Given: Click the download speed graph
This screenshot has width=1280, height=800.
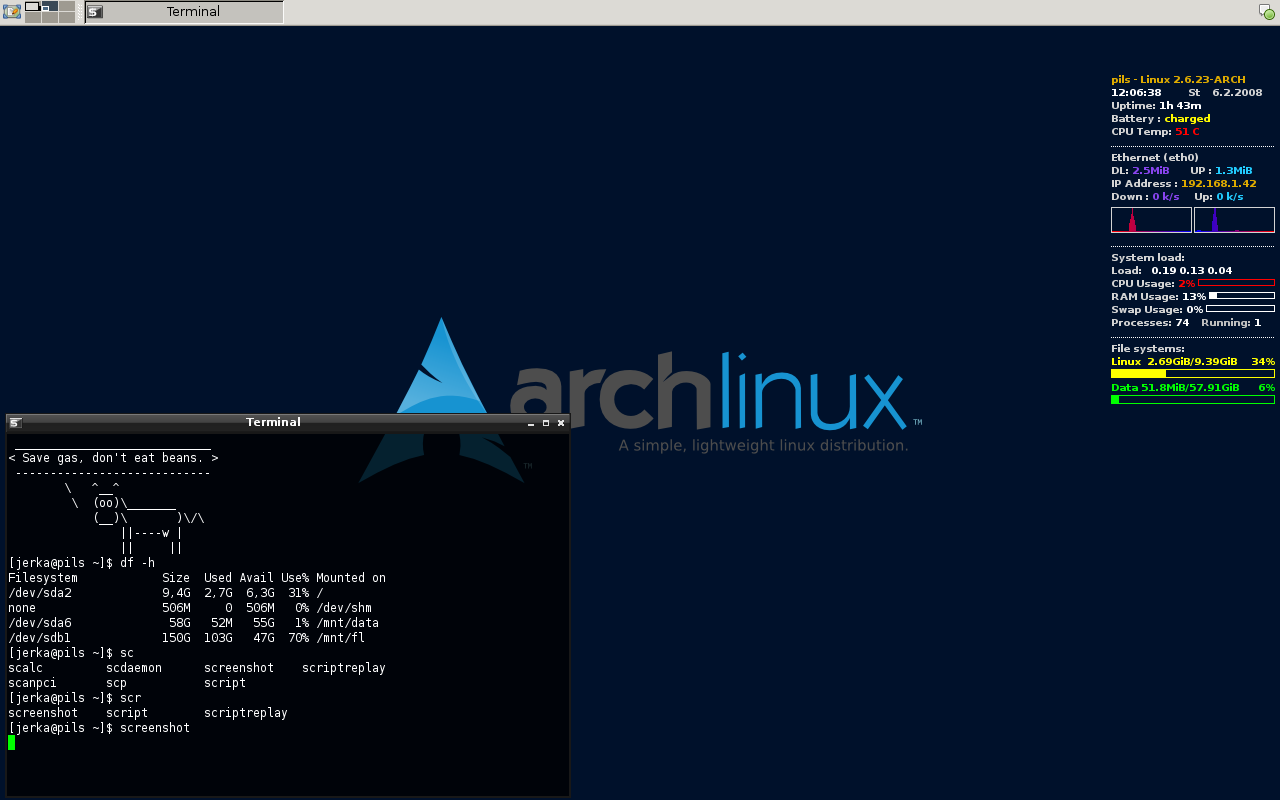Looking at the screenshot, I should 1151,220.
